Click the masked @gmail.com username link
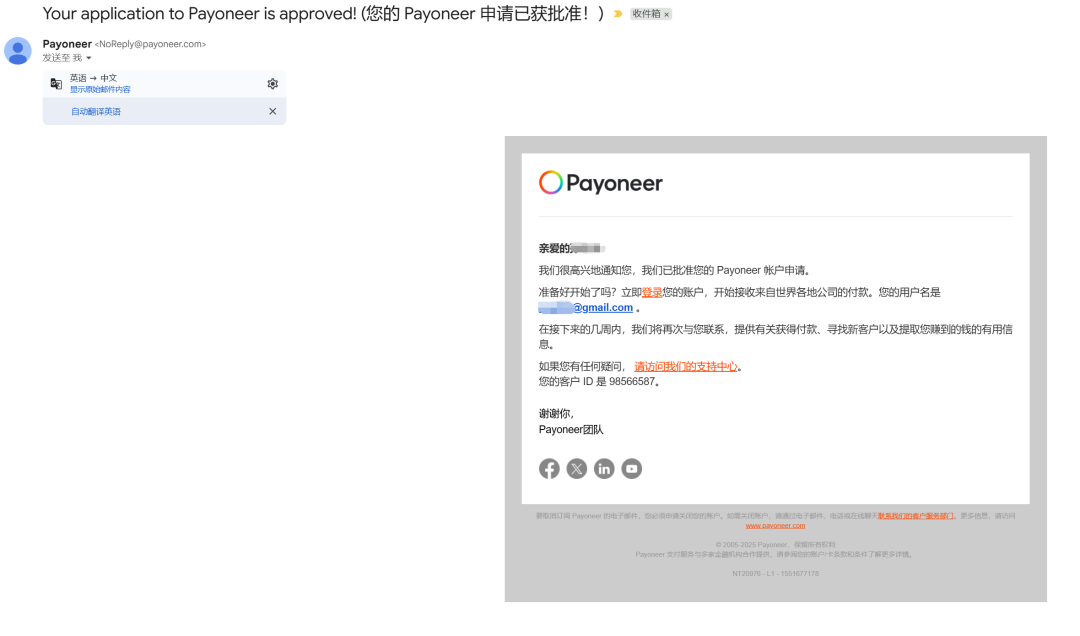The image size is (1080, 636). (589, 307)
